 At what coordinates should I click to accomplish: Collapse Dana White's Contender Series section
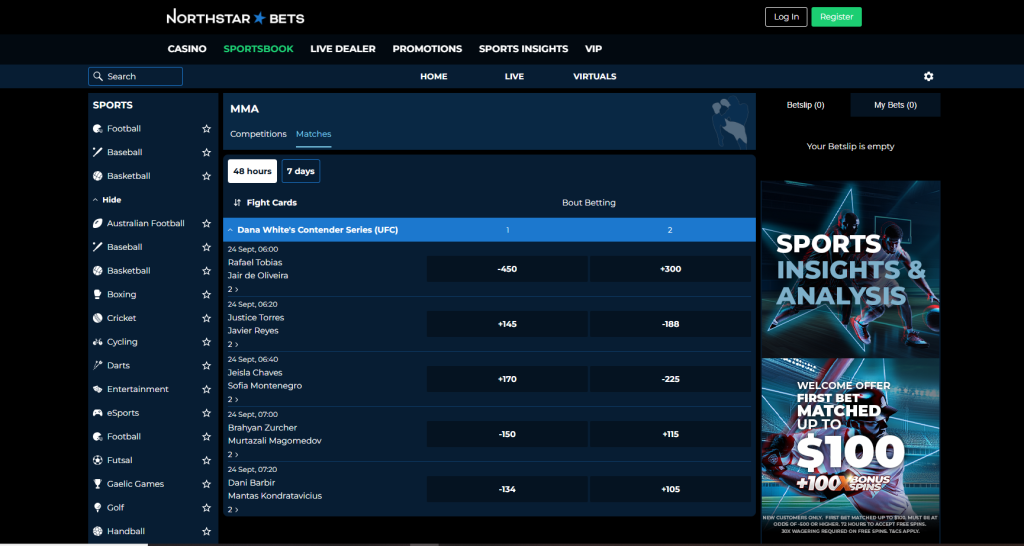click(x=230, y=230)
